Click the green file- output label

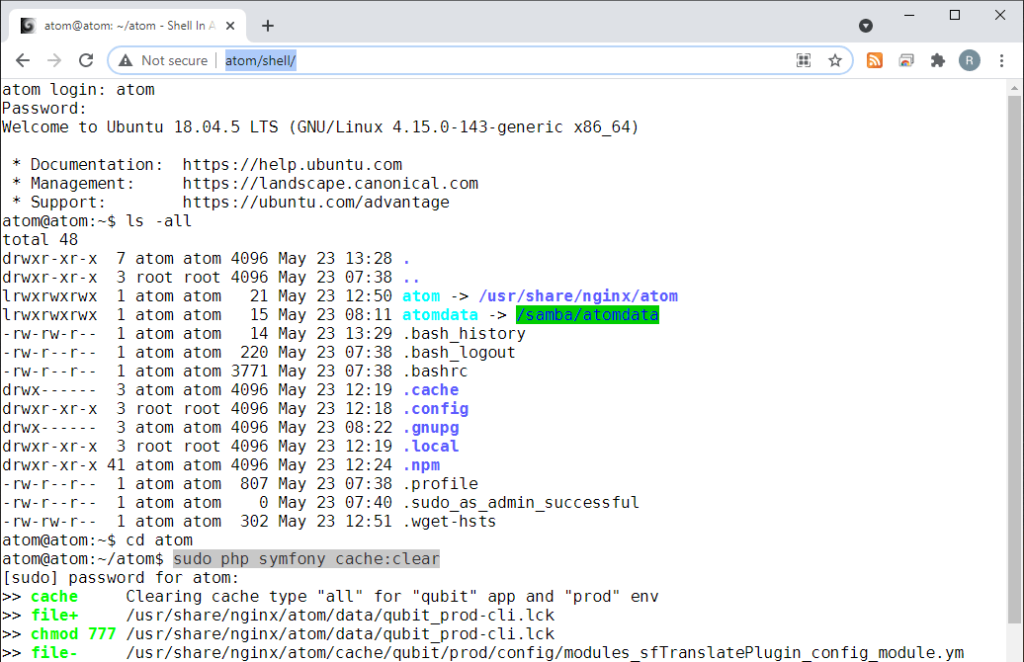(54, 653)
